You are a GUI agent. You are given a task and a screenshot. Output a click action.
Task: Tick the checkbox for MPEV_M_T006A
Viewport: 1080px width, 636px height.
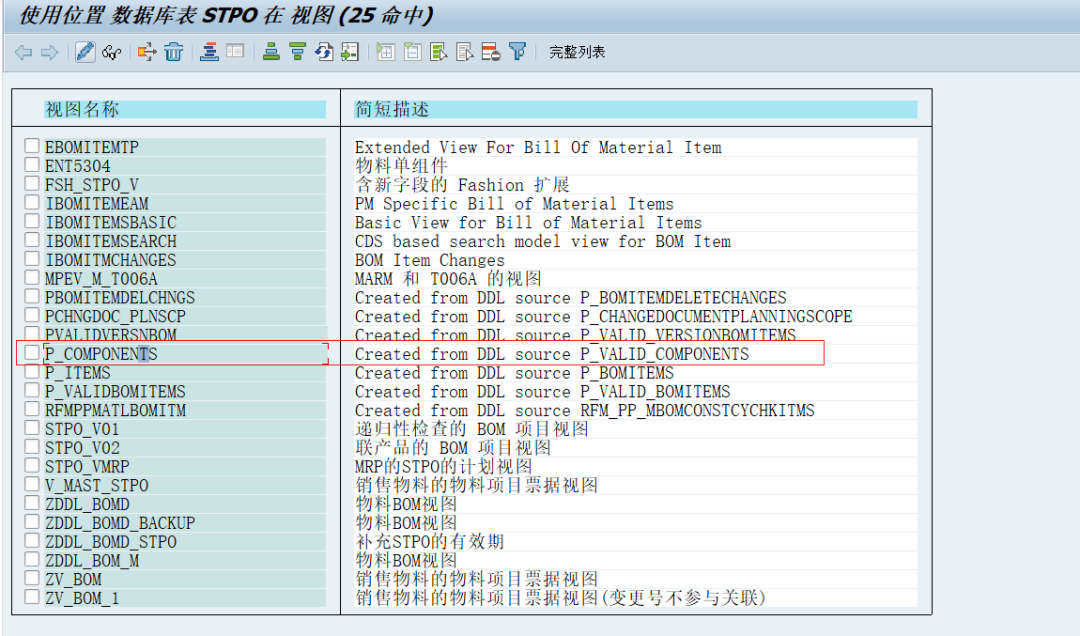(x=32, y=277)
